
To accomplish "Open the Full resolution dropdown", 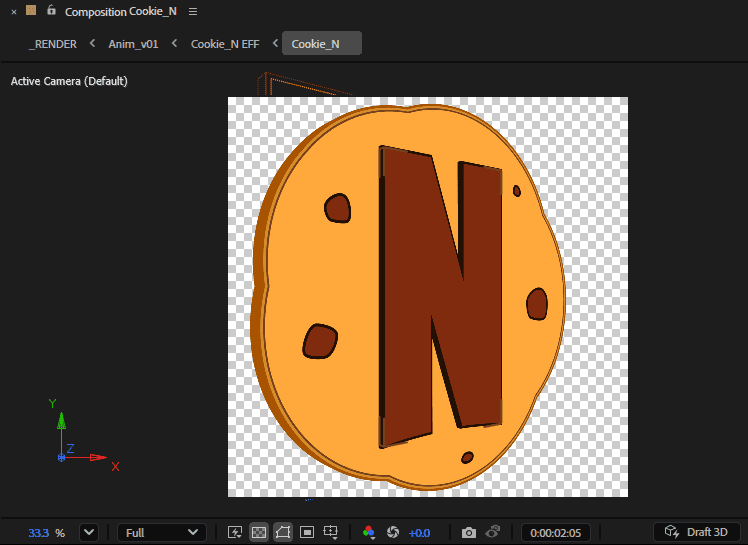I will point(162,532).
